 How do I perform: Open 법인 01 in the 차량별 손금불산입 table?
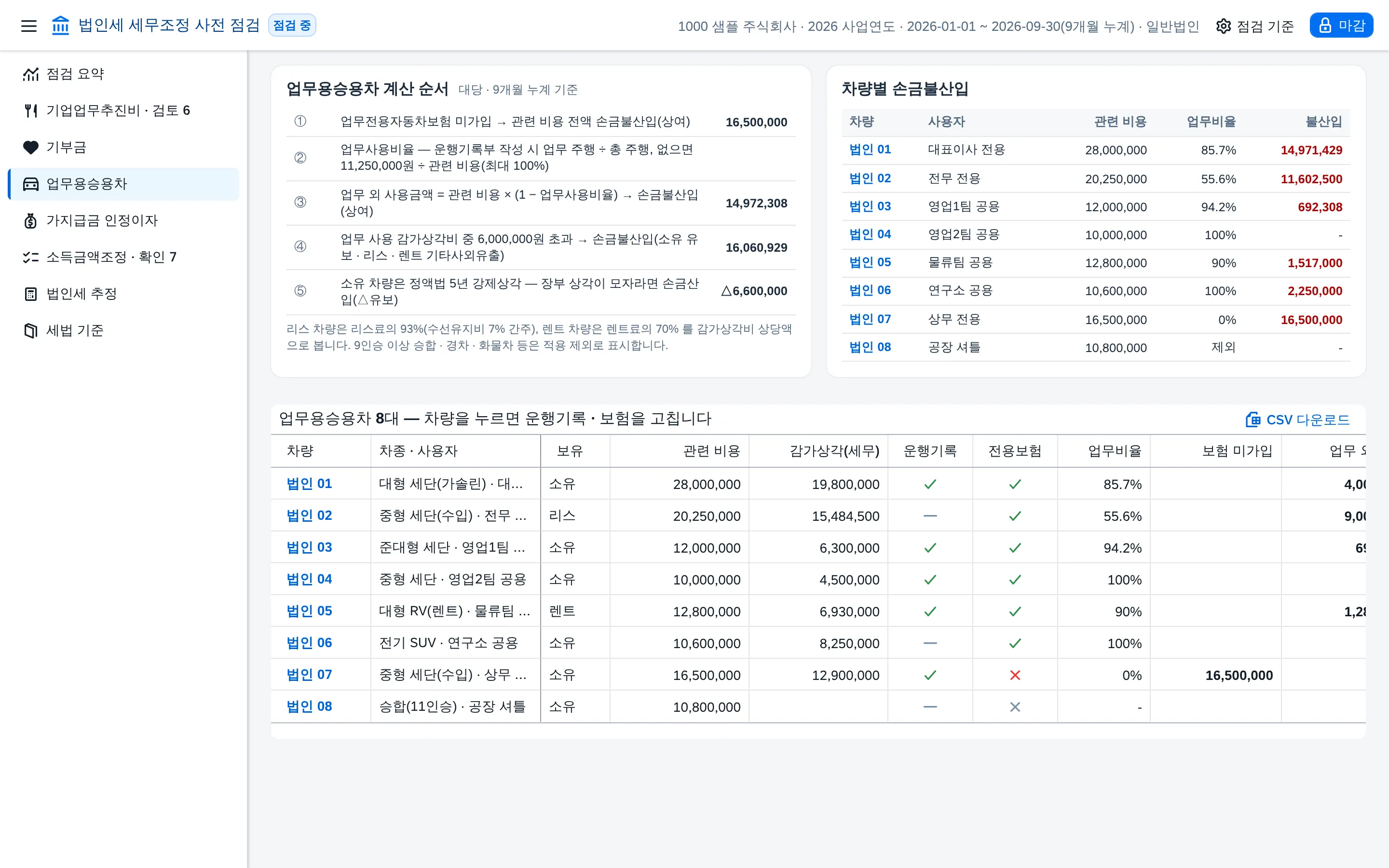pyautogui.click(x=870, y=150)
